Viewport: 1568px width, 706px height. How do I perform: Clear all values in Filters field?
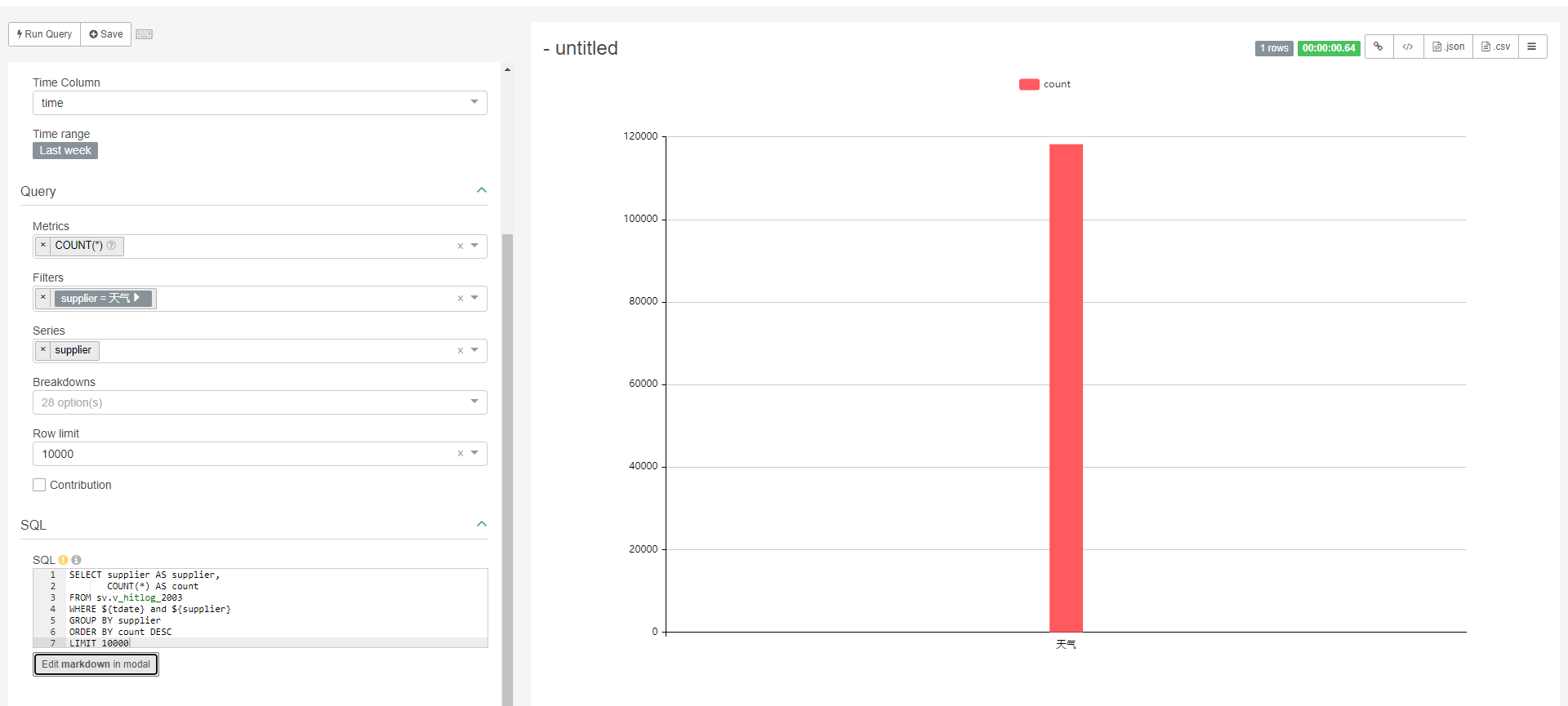pyautogui.click(x=461, y=299)
